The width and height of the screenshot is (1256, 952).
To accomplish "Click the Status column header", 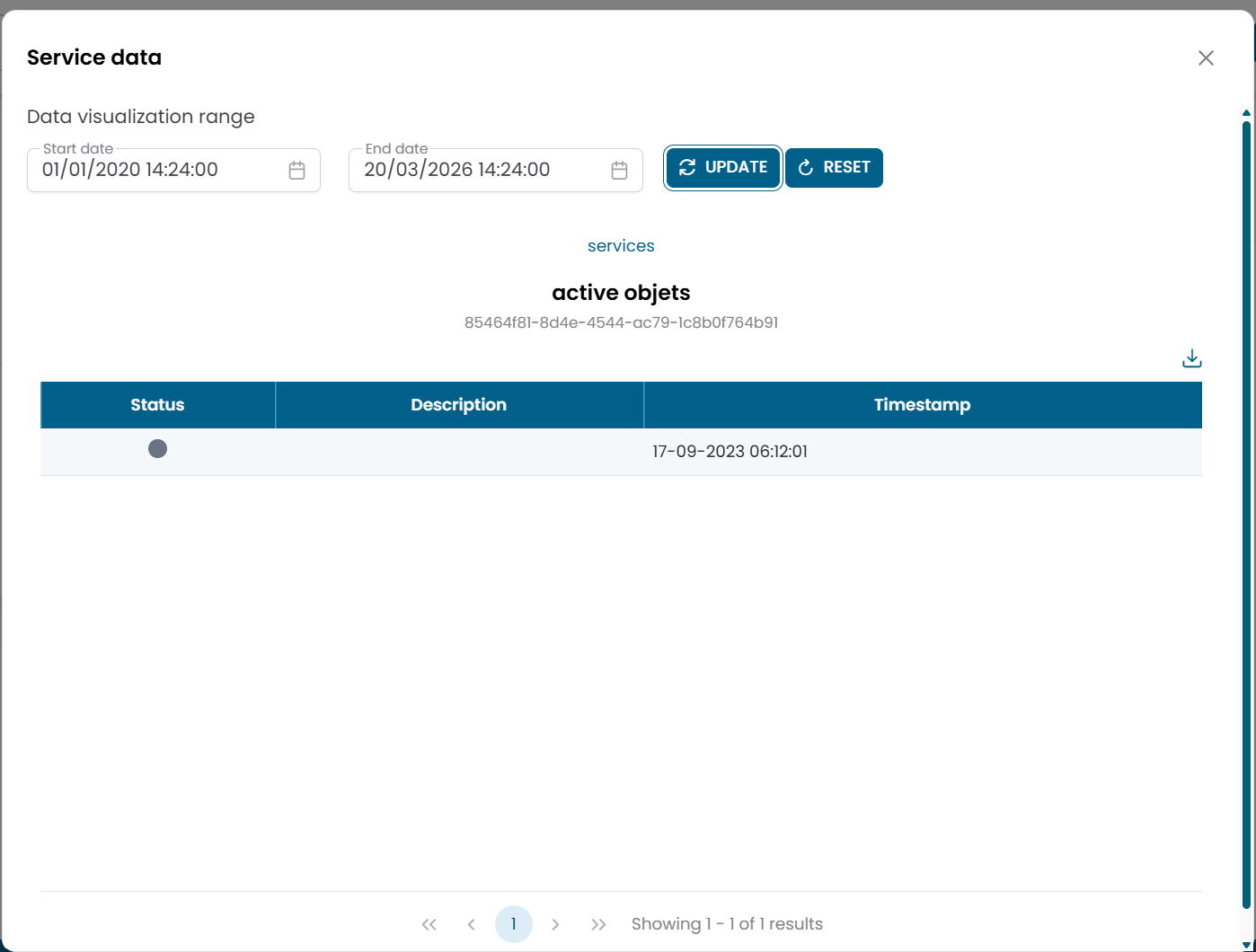I will [x=157, y=404].
